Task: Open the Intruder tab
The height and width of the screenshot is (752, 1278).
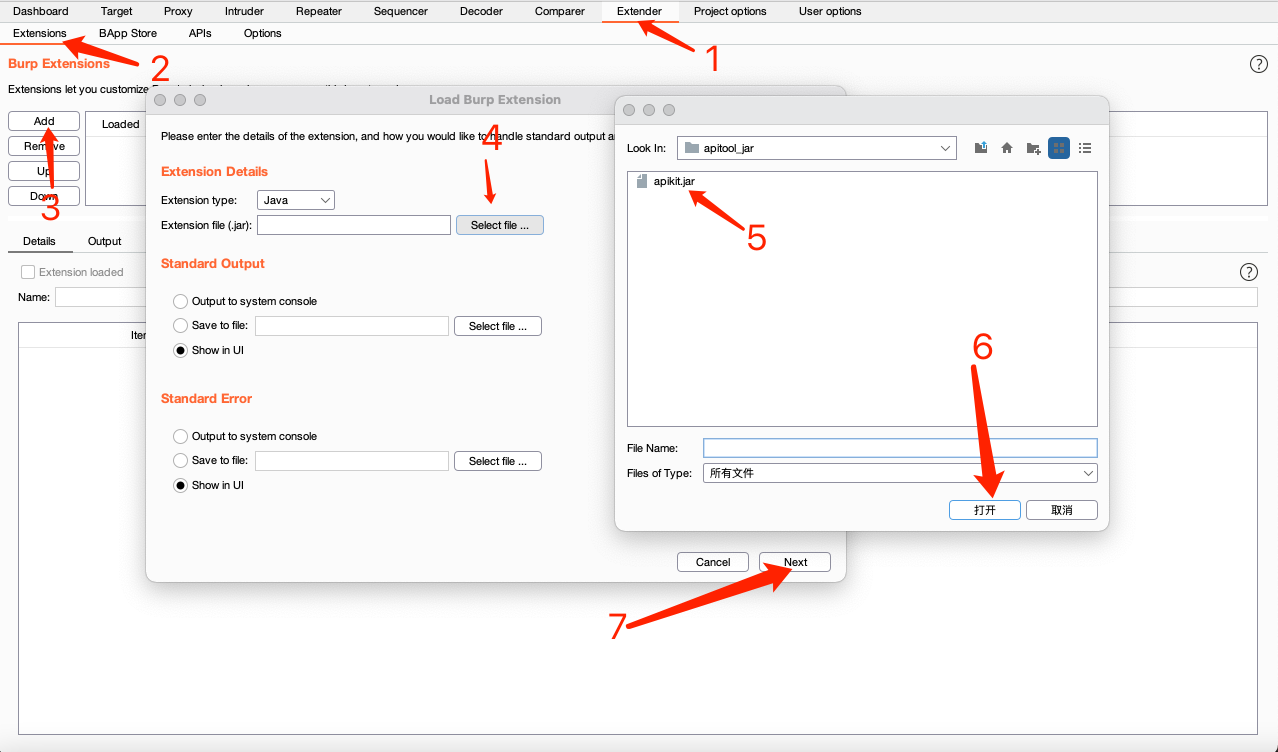Action: 242,11
